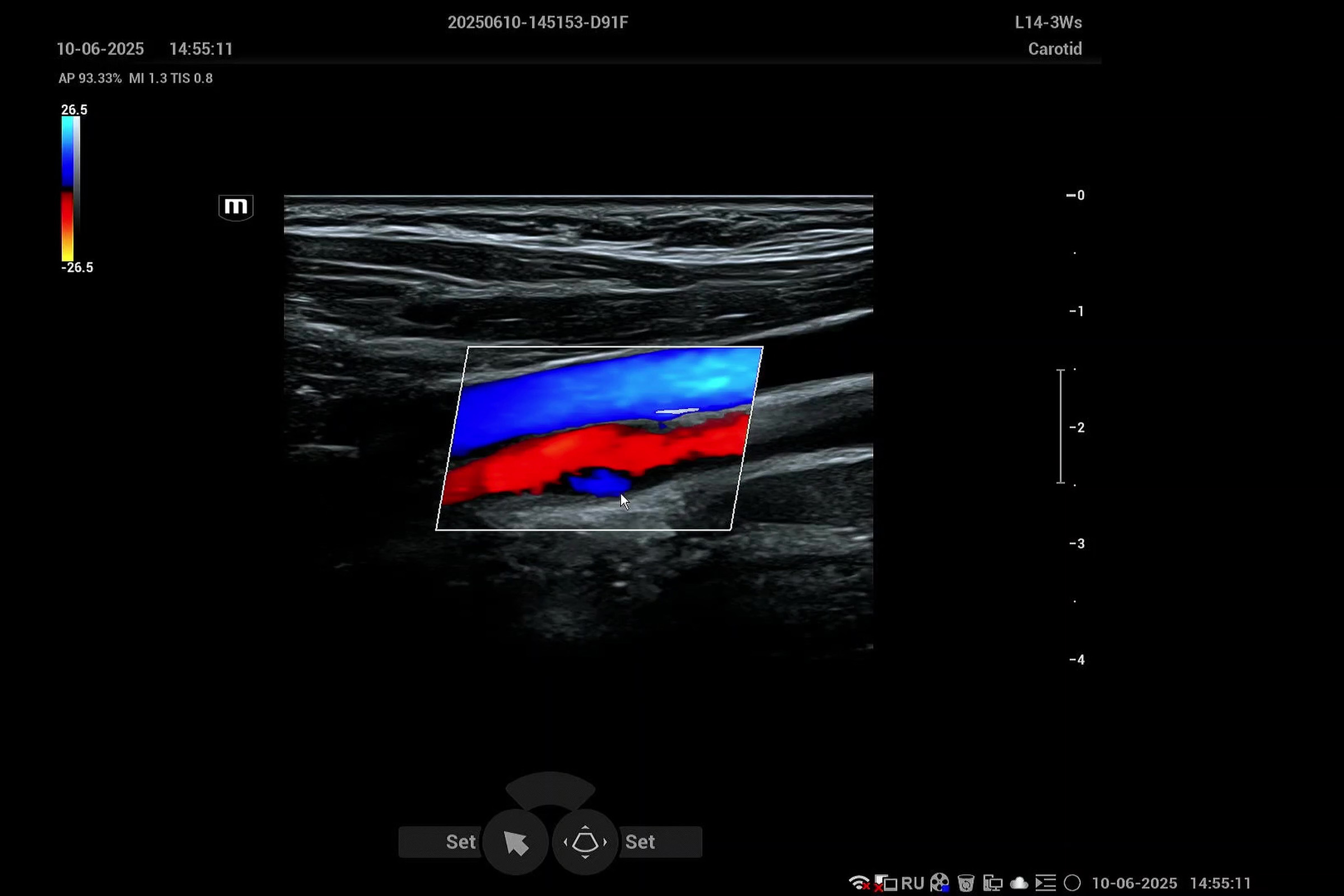Click the focal zone depth marker bar
This screenshot has height=896, width=1344.
point(1061,426)
